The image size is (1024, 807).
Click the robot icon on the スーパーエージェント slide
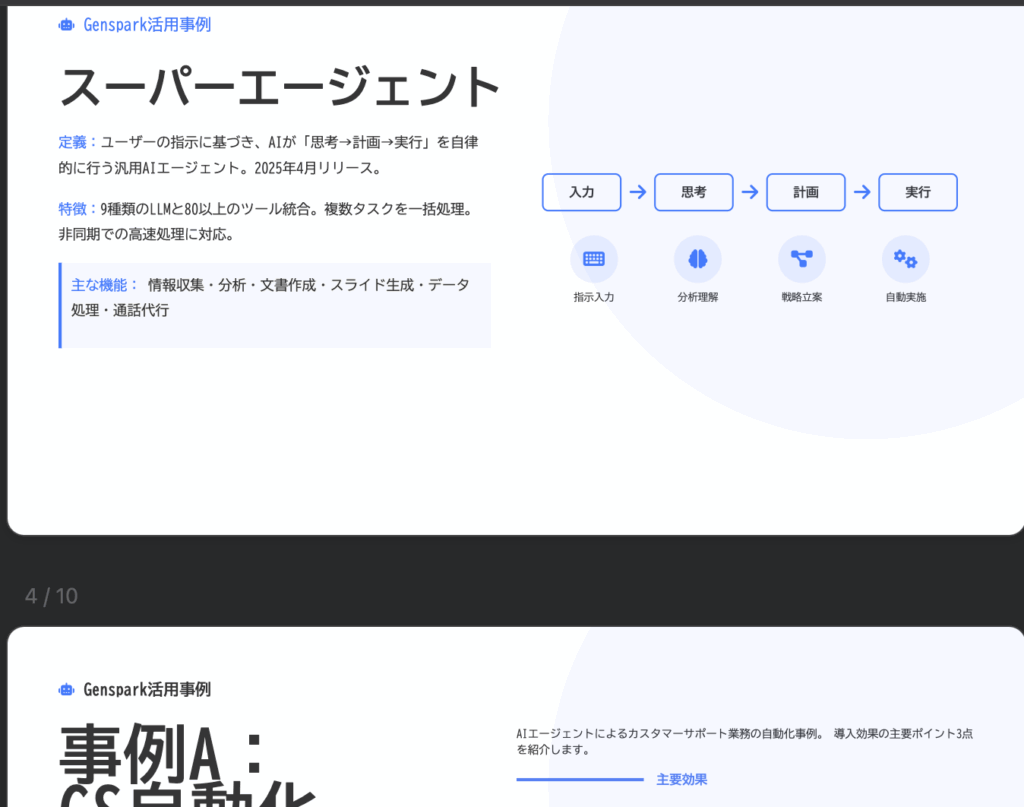tap(67, 25)
